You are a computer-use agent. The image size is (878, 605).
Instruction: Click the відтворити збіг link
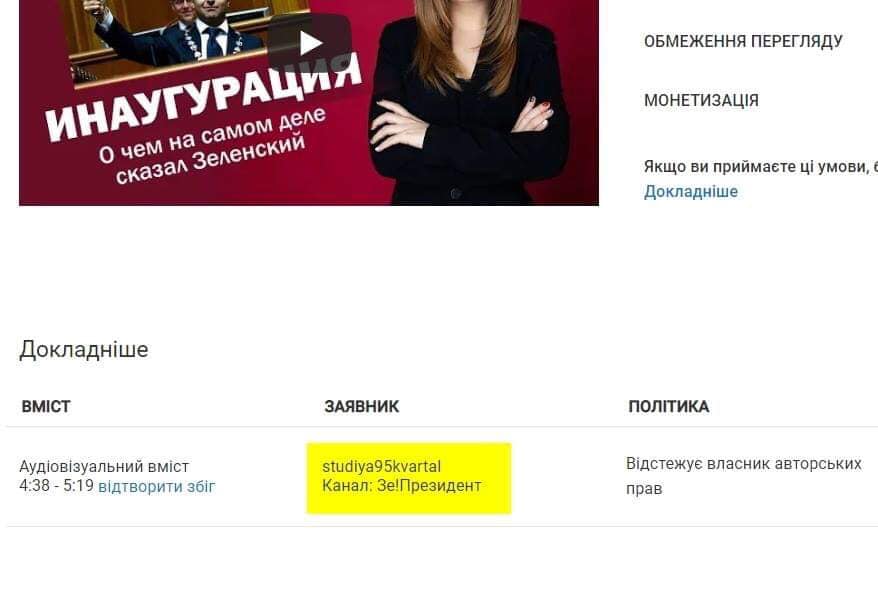point(157,486)
